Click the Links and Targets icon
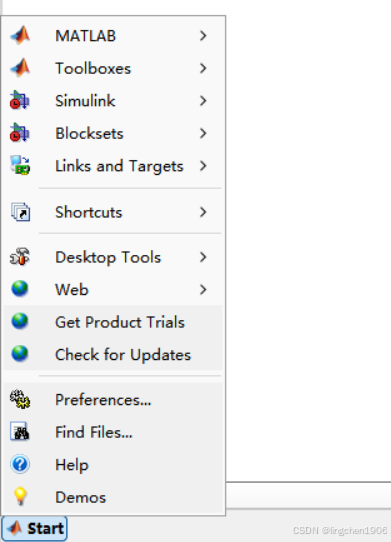This screenshot has width=391, height=542. click(x=20, y=165)
